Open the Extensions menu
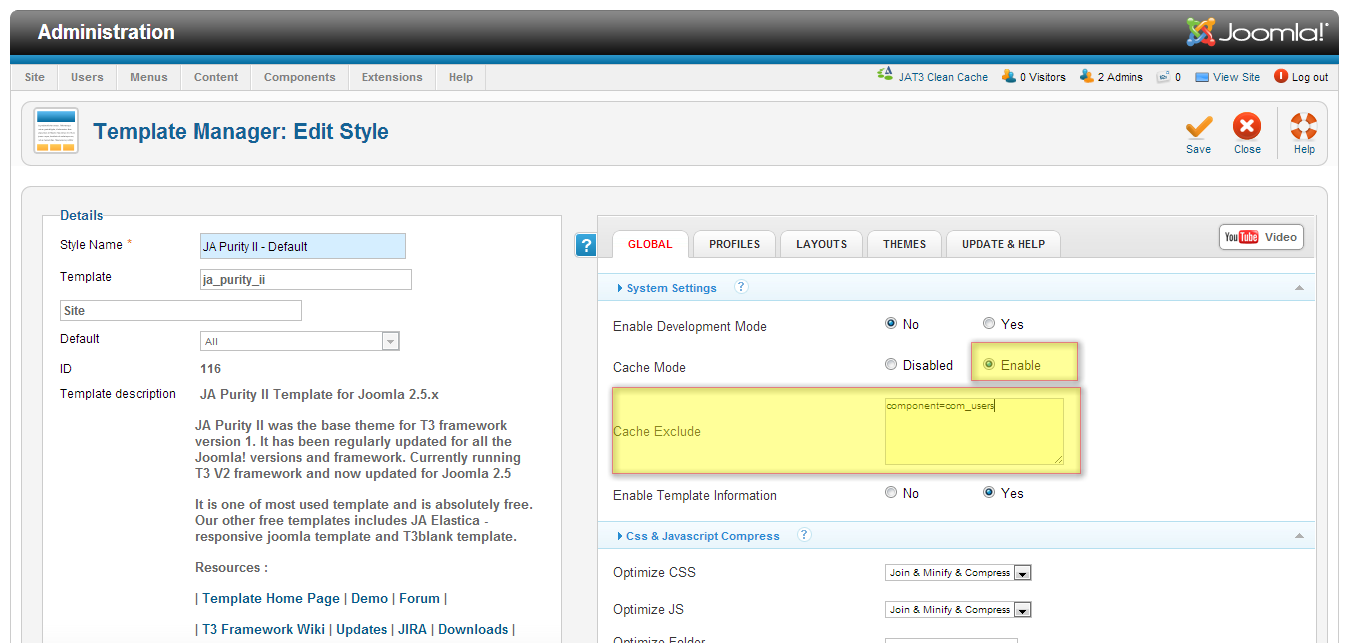This screenshot has width=1349, height=643. (392, 77)
